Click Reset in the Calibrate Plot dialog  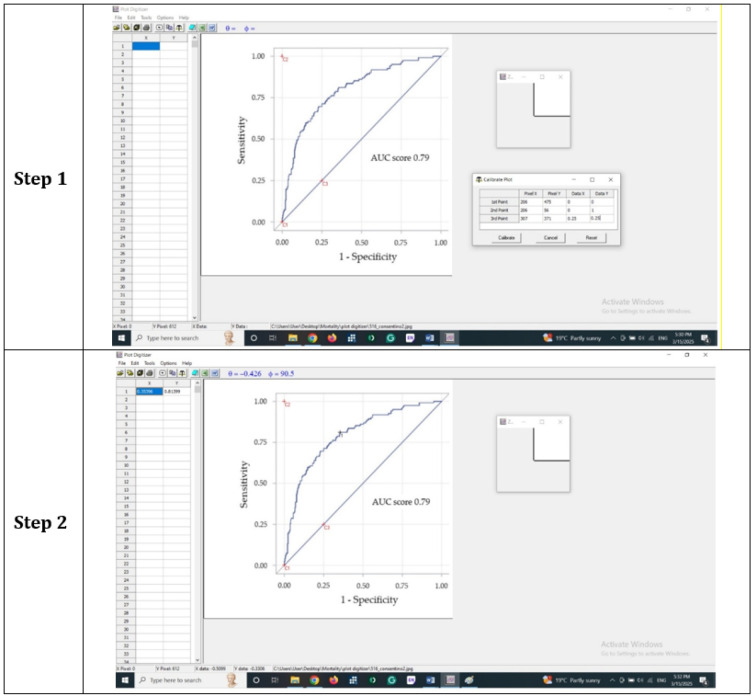click(591, 238)
